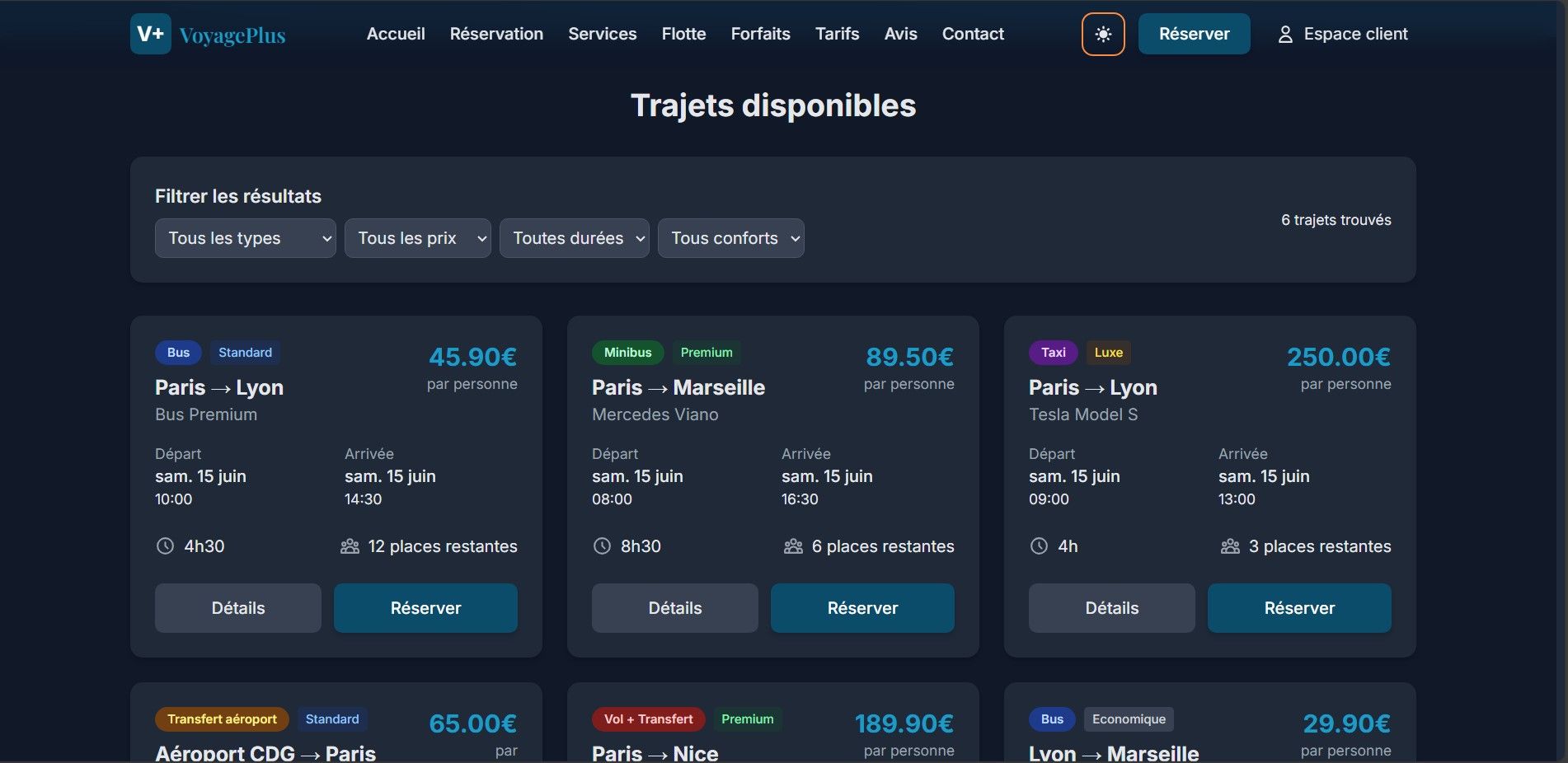
Task: Click the clock icon beside 4h30
Action: coord(166,546)
